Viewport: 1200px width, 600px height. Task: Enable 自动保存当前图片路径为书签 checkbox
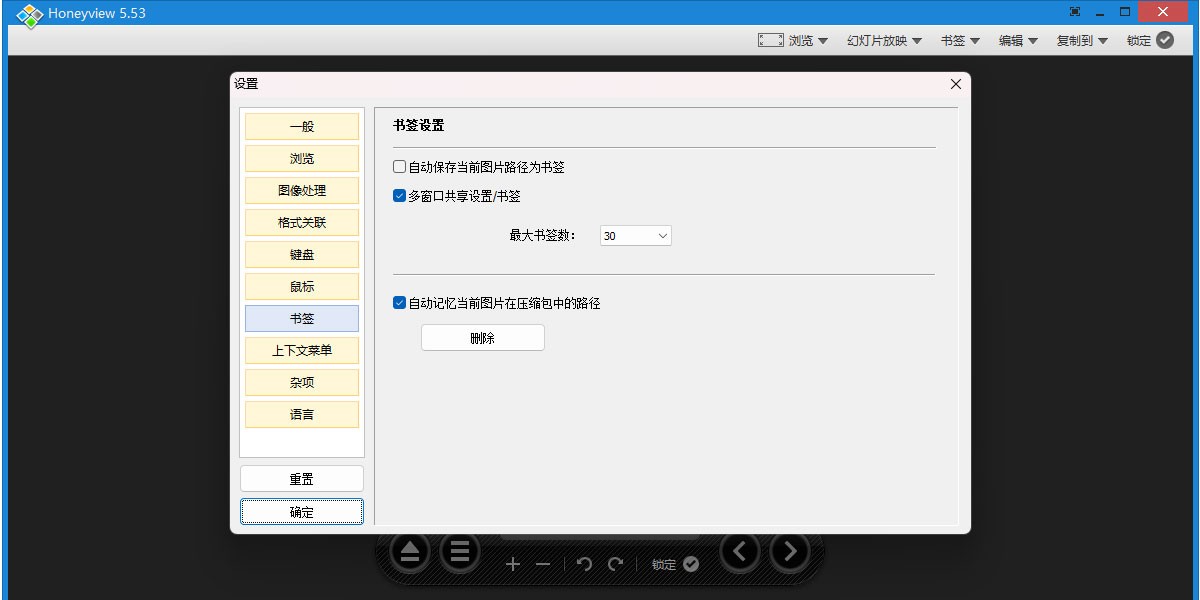pos(399,167)
